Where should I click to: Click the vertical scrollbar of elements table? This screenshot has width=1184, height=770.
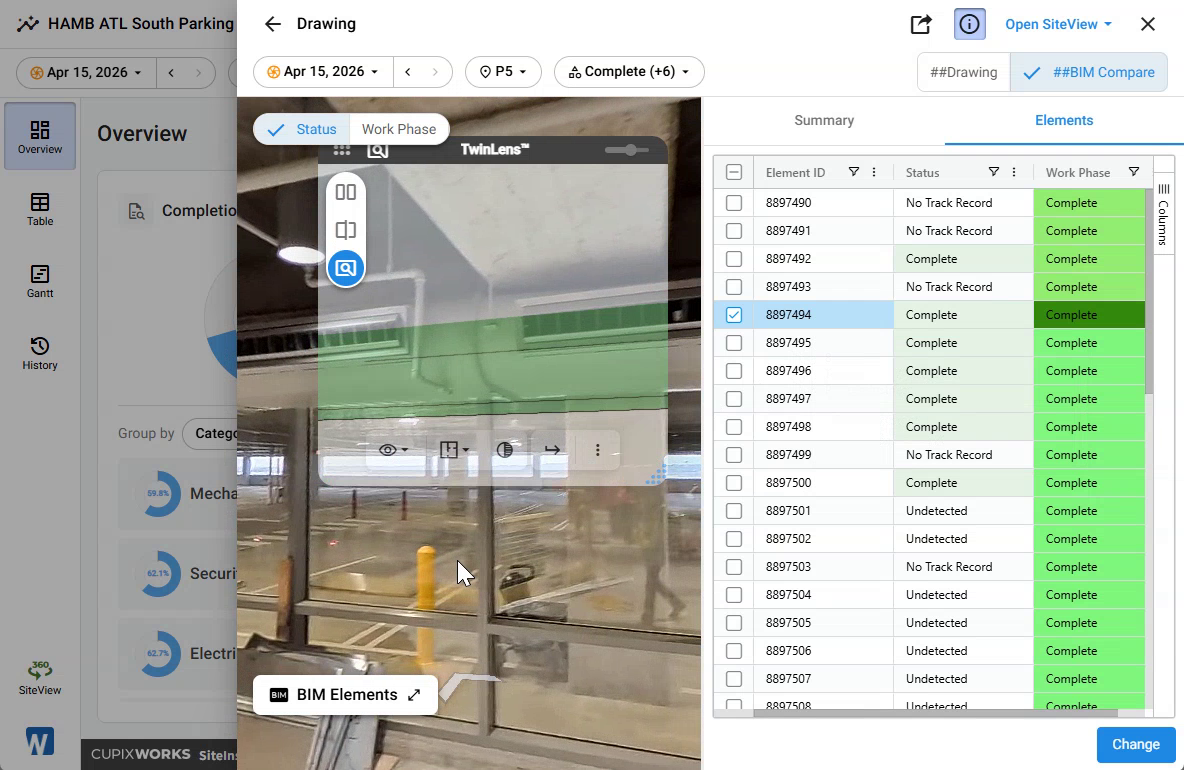[1149, 291]
